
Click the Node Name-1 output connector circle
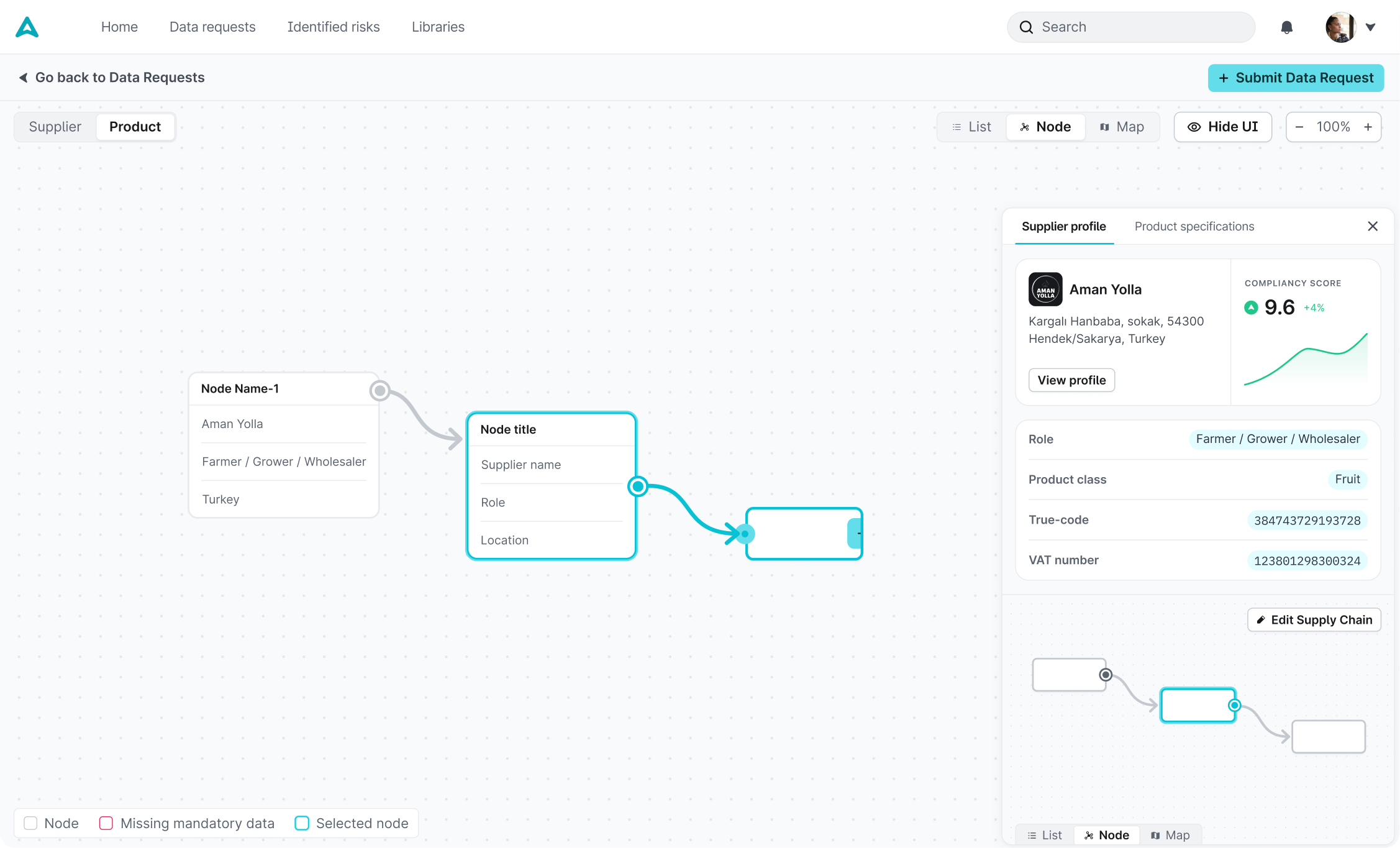point(380,391)
